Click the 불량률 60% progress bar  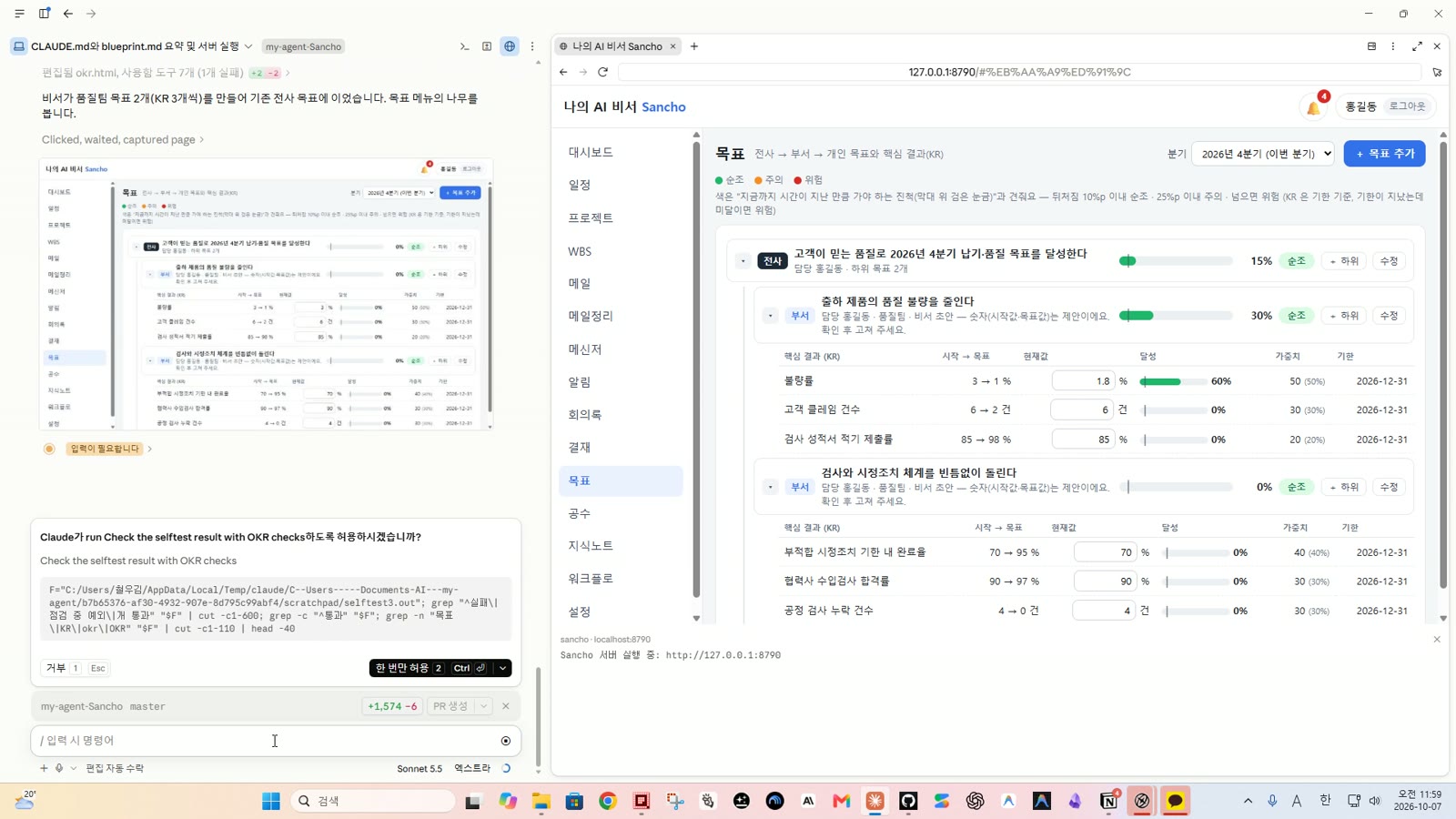1173,381
